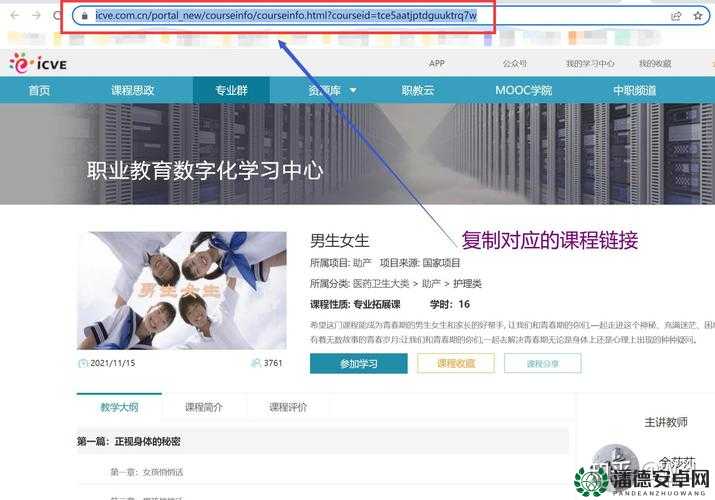Switch to the 课程简介 tab
Image resolution: width=715 pixels, height=500 pixels.
(x=204, y=407)
